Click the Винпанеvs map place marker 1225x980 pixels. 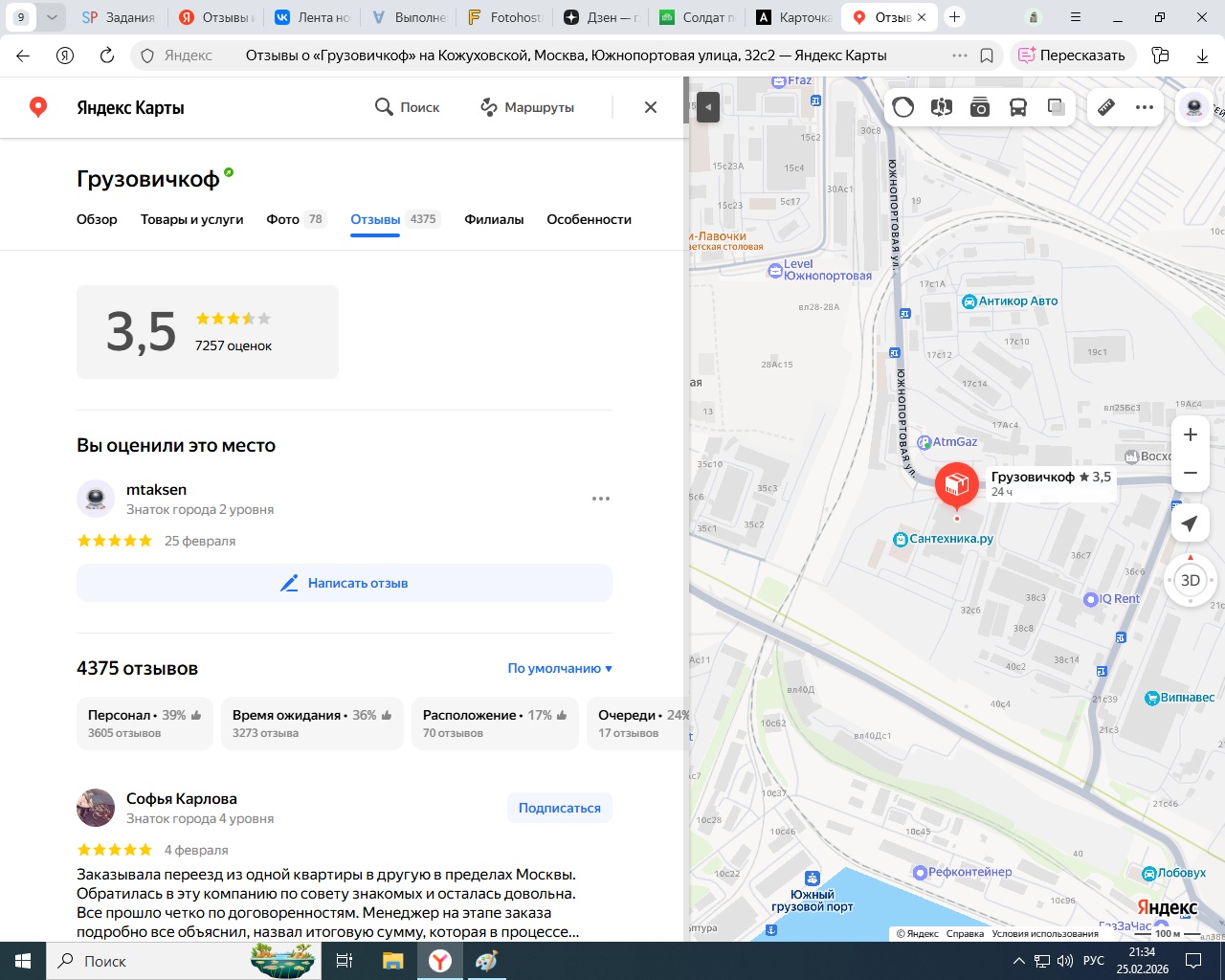(x=1152, y=698)
